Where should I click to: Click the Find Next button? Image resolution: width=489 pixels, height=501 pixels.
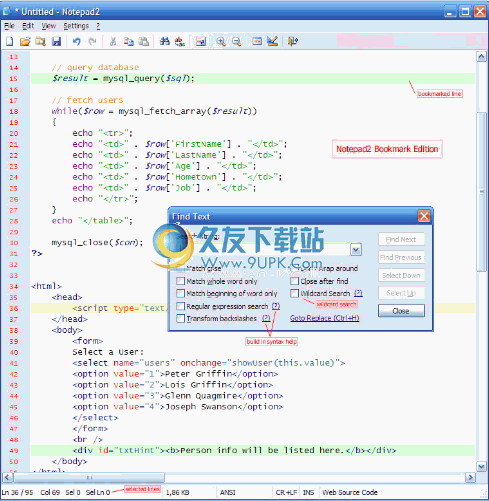(x=401, y=239)
